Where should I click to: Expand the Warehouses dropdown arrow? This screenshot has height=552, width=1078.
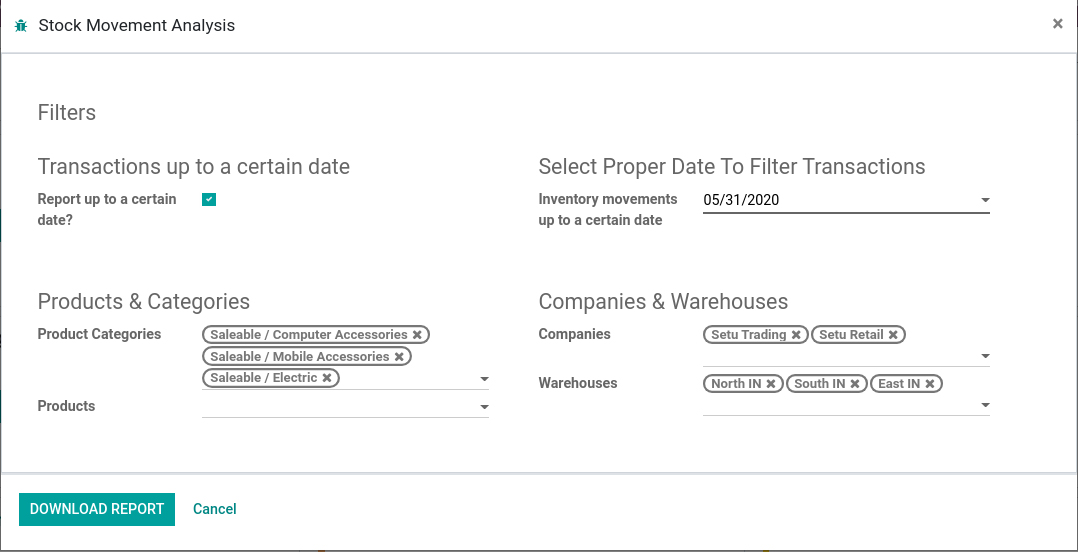[984, 405]
